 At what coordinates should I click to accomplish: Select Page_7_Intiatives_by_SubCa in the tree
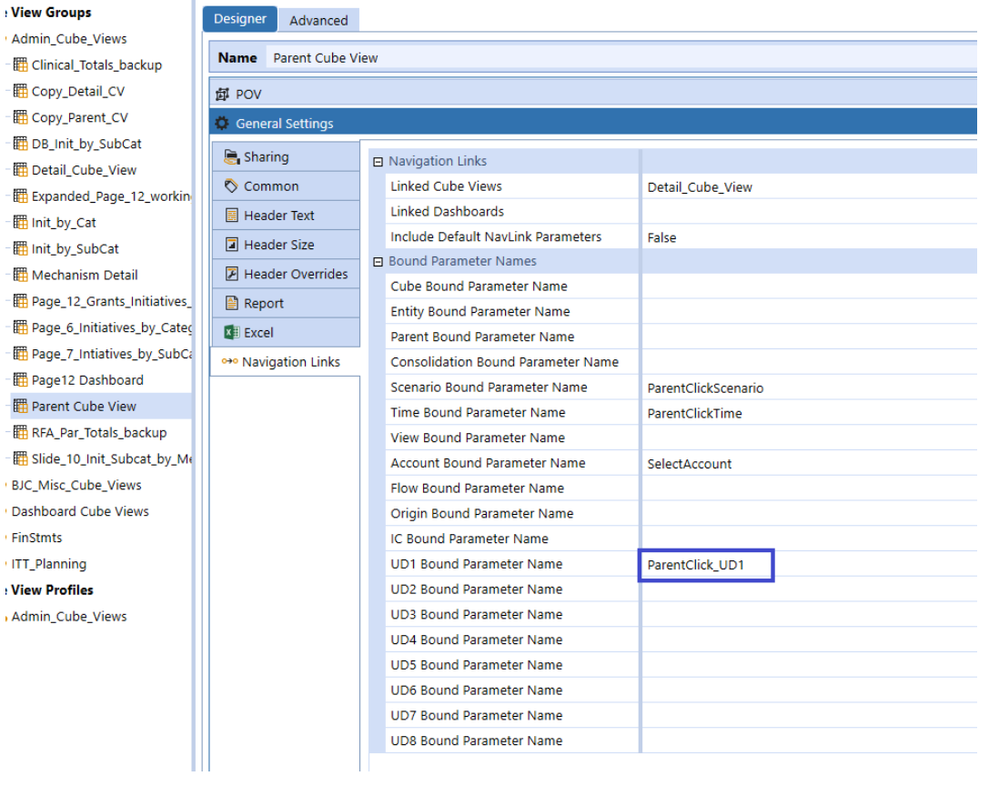111,354
